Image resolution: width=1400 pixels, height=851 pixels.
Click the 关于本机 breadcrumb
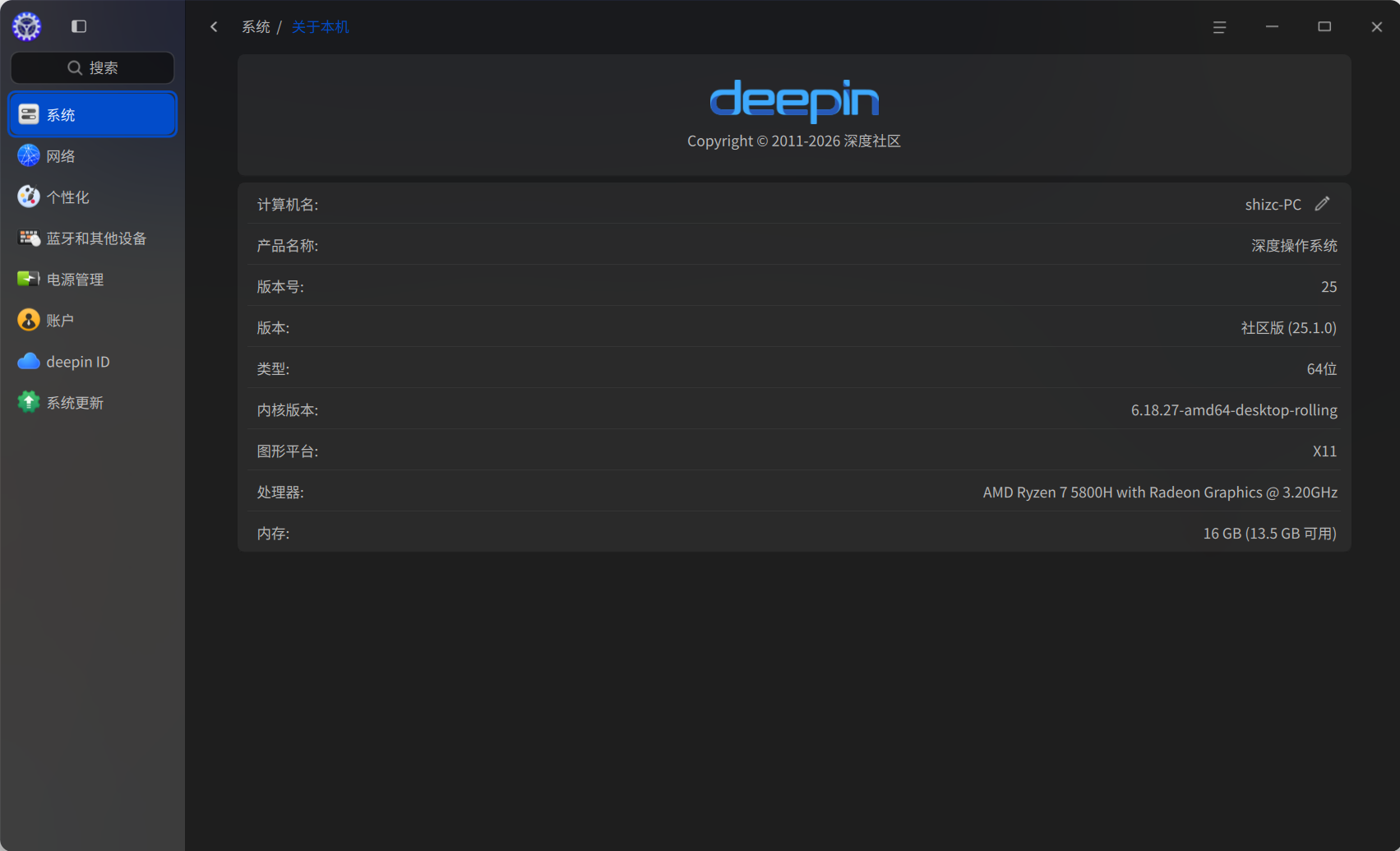click(x=321, y=27)
